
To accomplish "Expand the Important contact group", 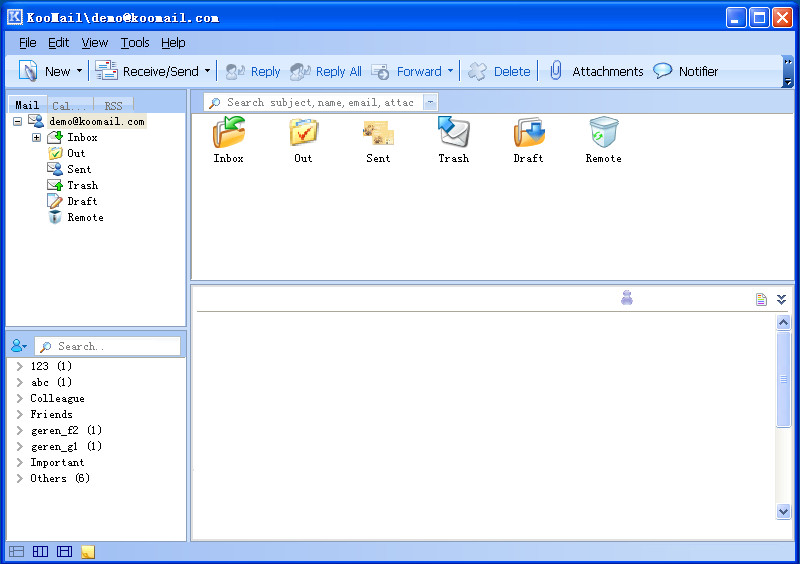I will [20, 462].
